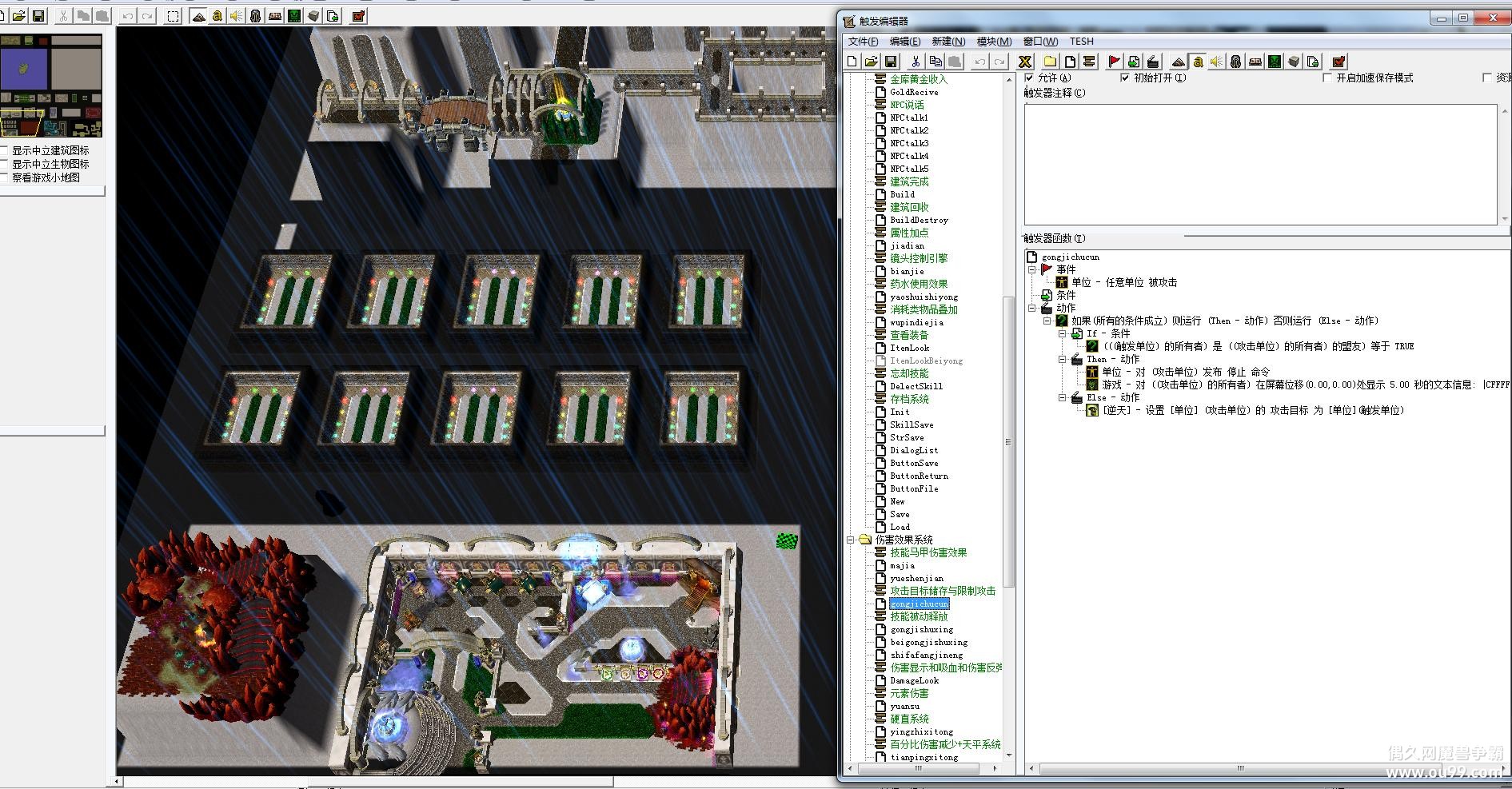The width and height of the screenshot is (1512, 789).
Task: Select the SkillSave trigger
Action: (912, 424)
